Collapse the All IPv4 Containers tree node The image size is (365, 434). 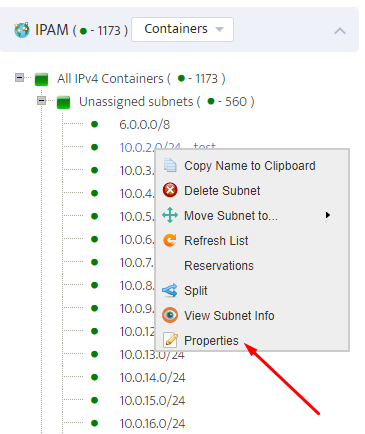[x=19, y=78]
